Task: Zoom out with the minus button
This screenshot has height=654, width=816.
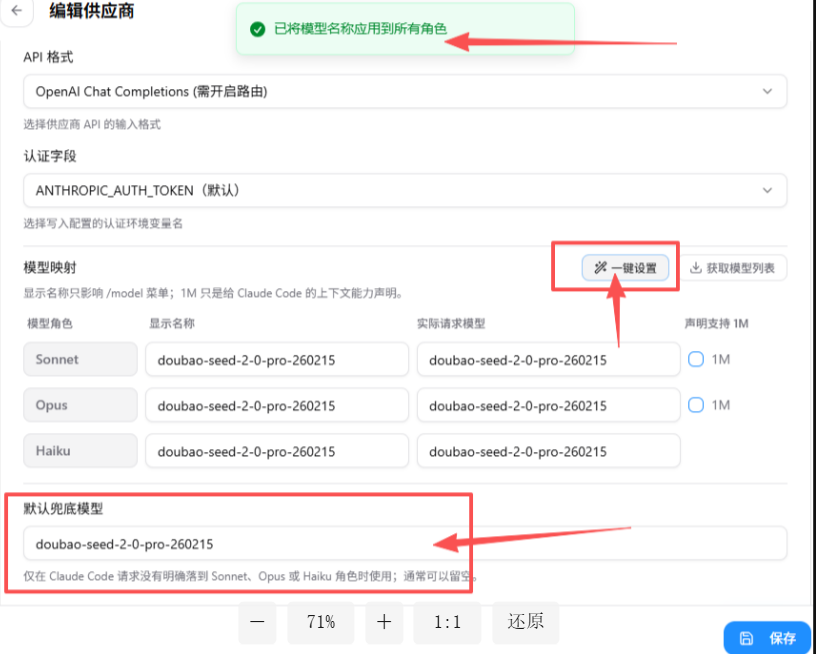Action: [257, 622]
